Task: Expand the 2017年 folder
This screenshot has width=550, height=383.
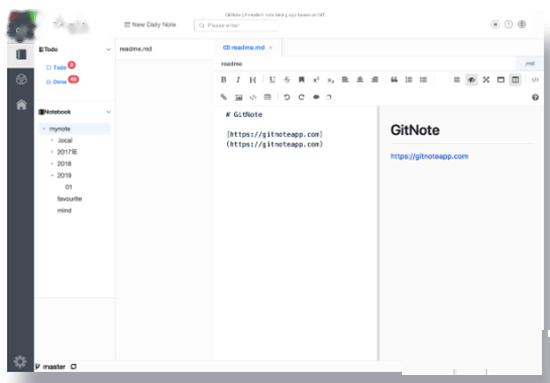Action: coord(52,152)
